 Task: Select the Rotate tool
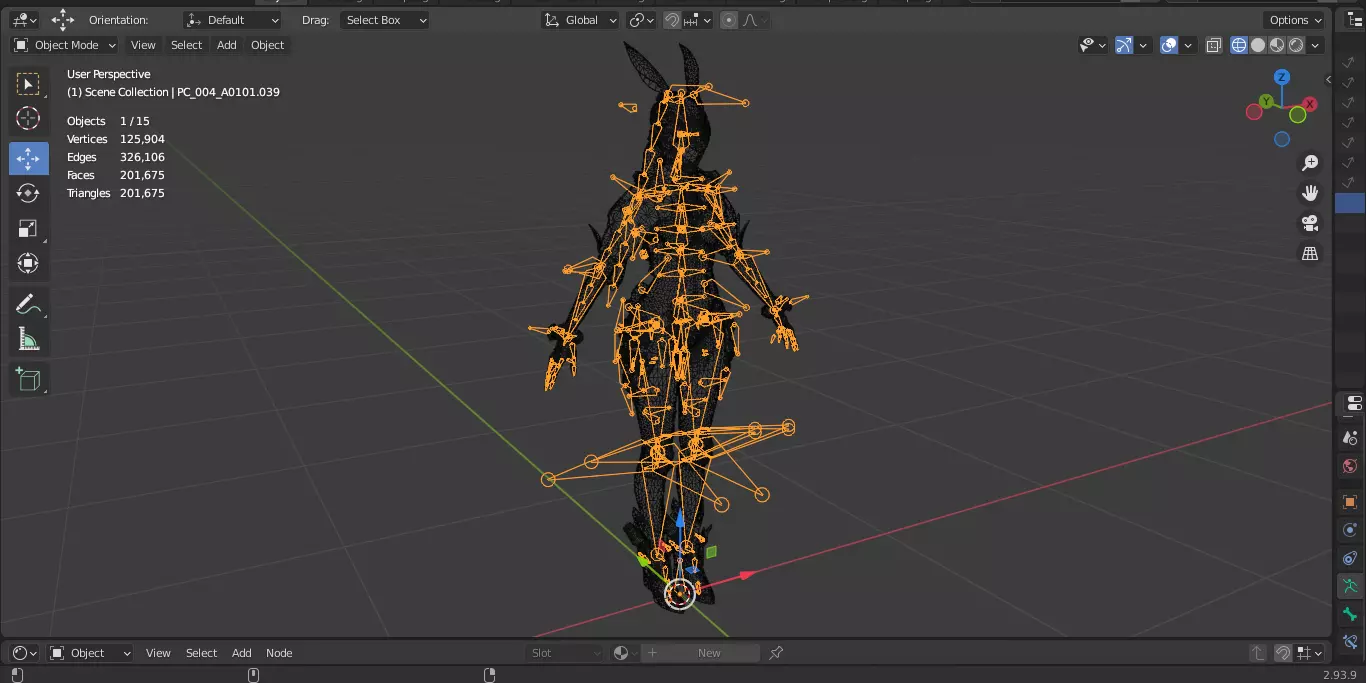28,193
